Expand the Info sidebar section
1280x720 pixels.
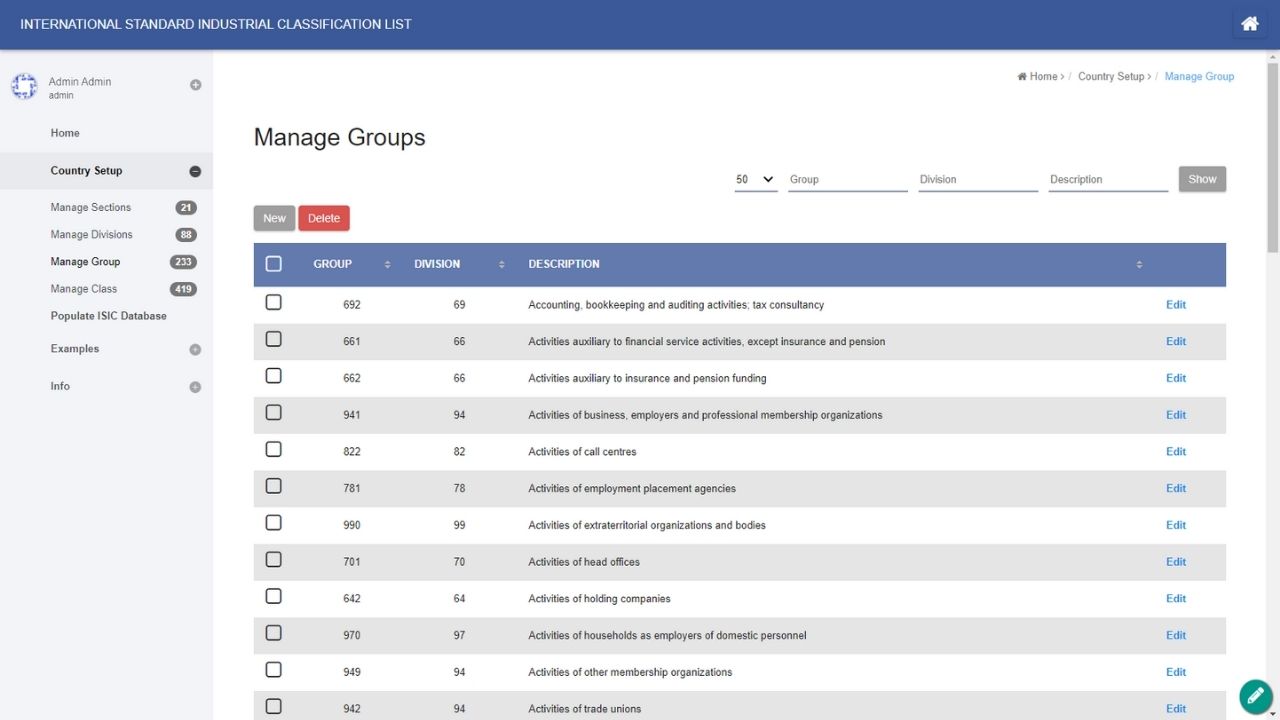point(195,387)
